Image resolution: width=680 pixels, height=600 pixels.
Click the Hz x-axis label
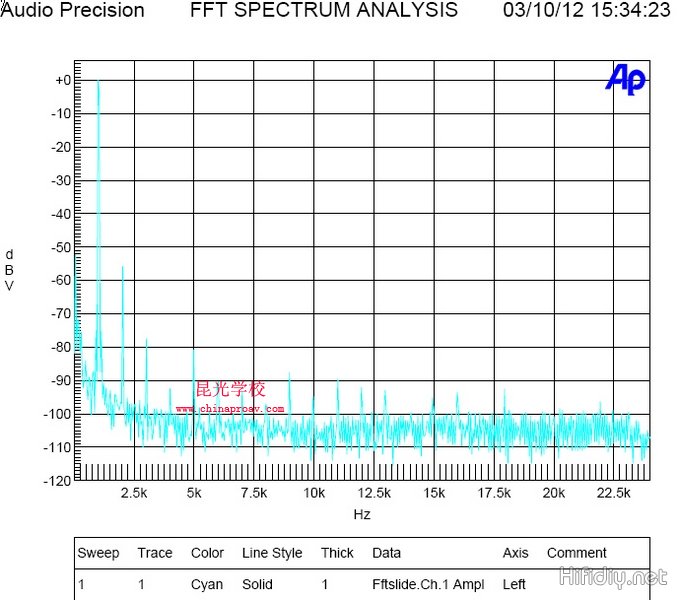(x=362, y=514)
